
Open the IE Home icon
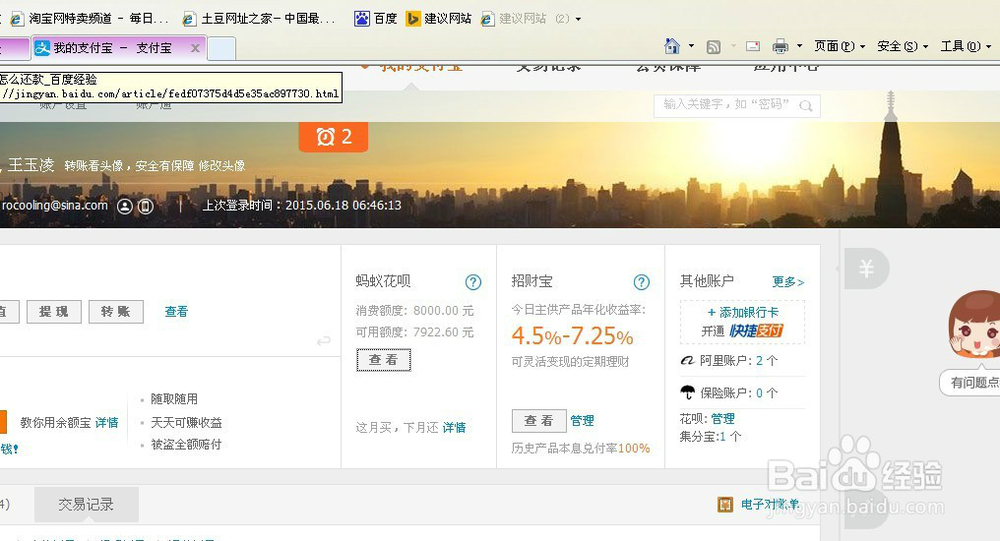[672, 46]
